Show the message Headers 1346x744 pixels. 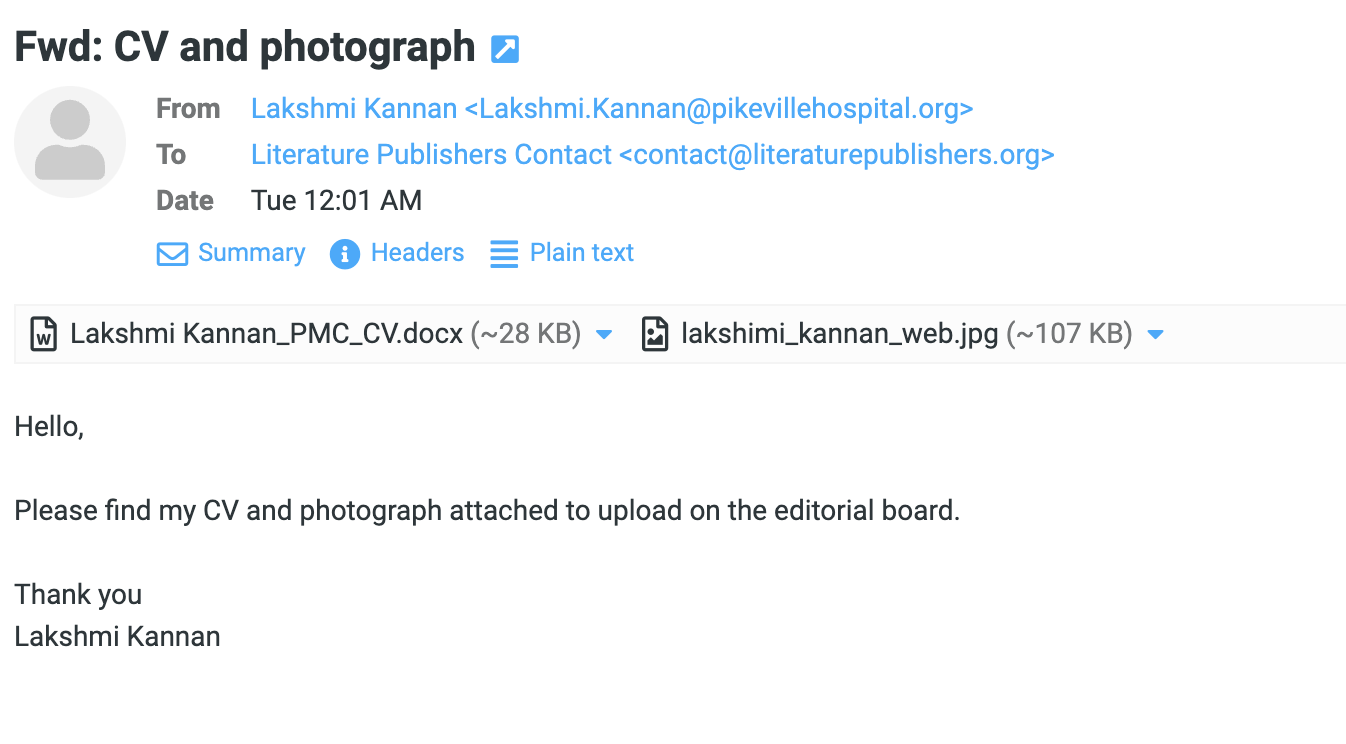(x=417, y=253)
